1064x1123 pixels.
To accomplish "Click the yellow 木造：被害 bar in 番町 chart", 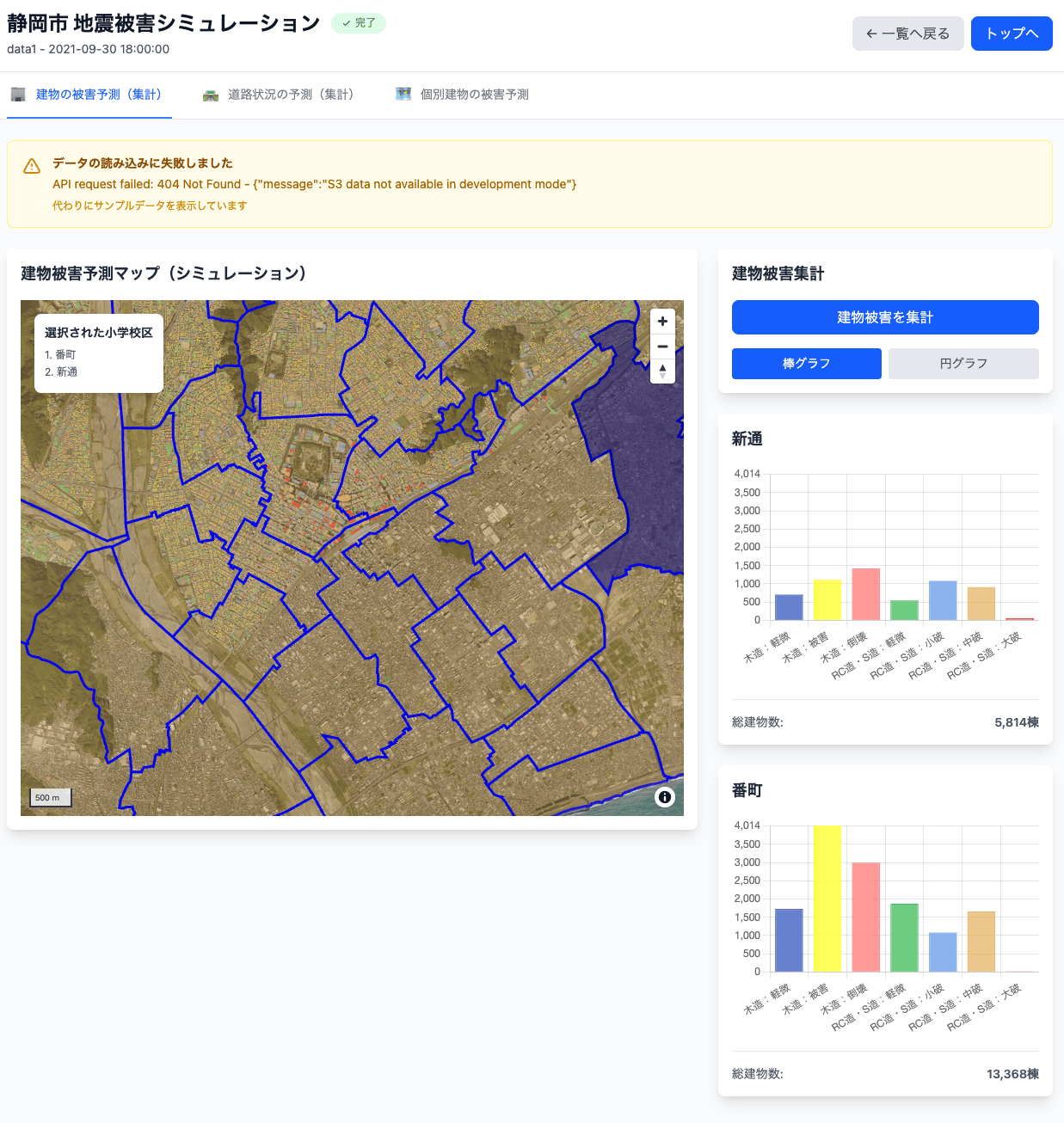I will click(x=827, y=899).
